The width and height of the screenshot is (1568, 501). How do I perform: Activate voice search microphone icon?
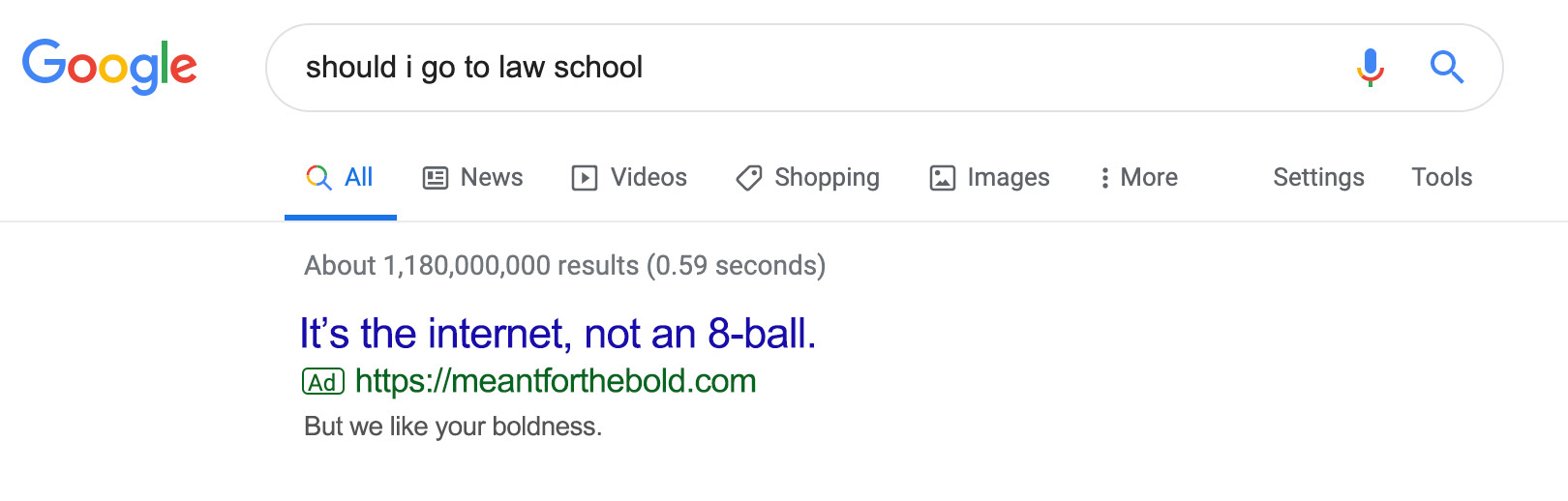tap(1370, 68)
